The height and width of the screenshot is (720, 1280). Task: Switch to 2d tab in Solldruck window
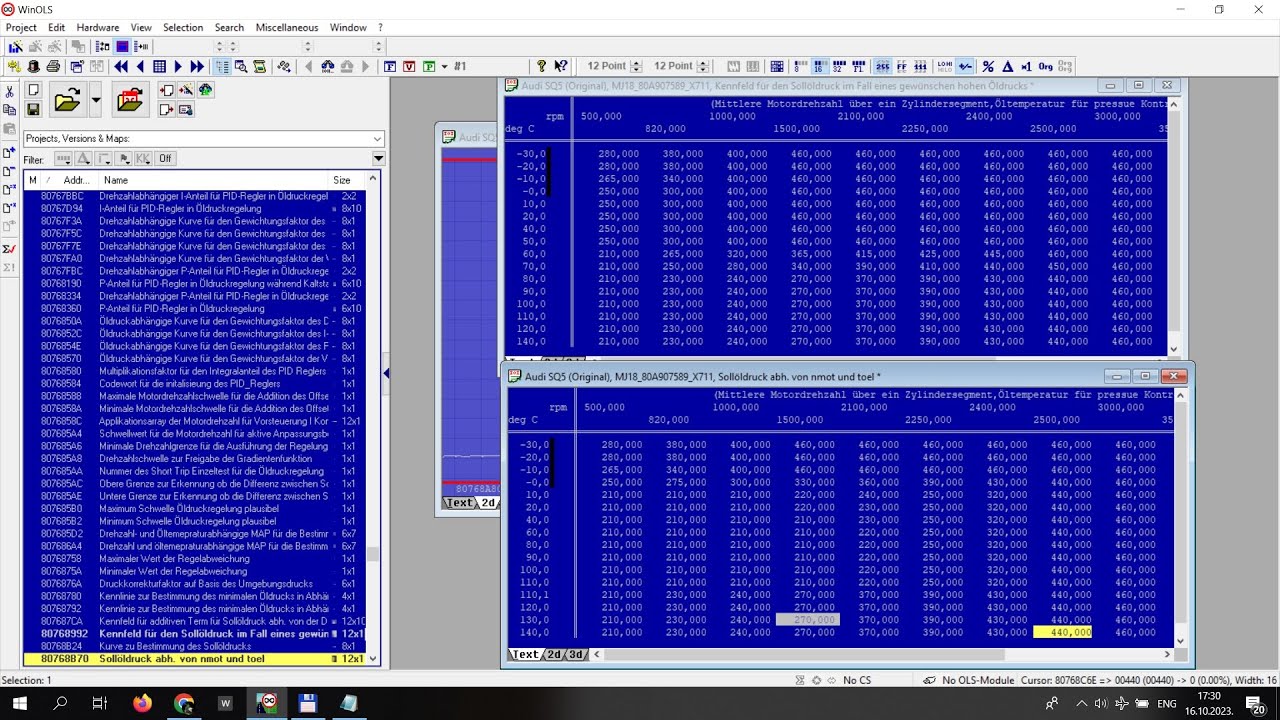click(553, 654)
